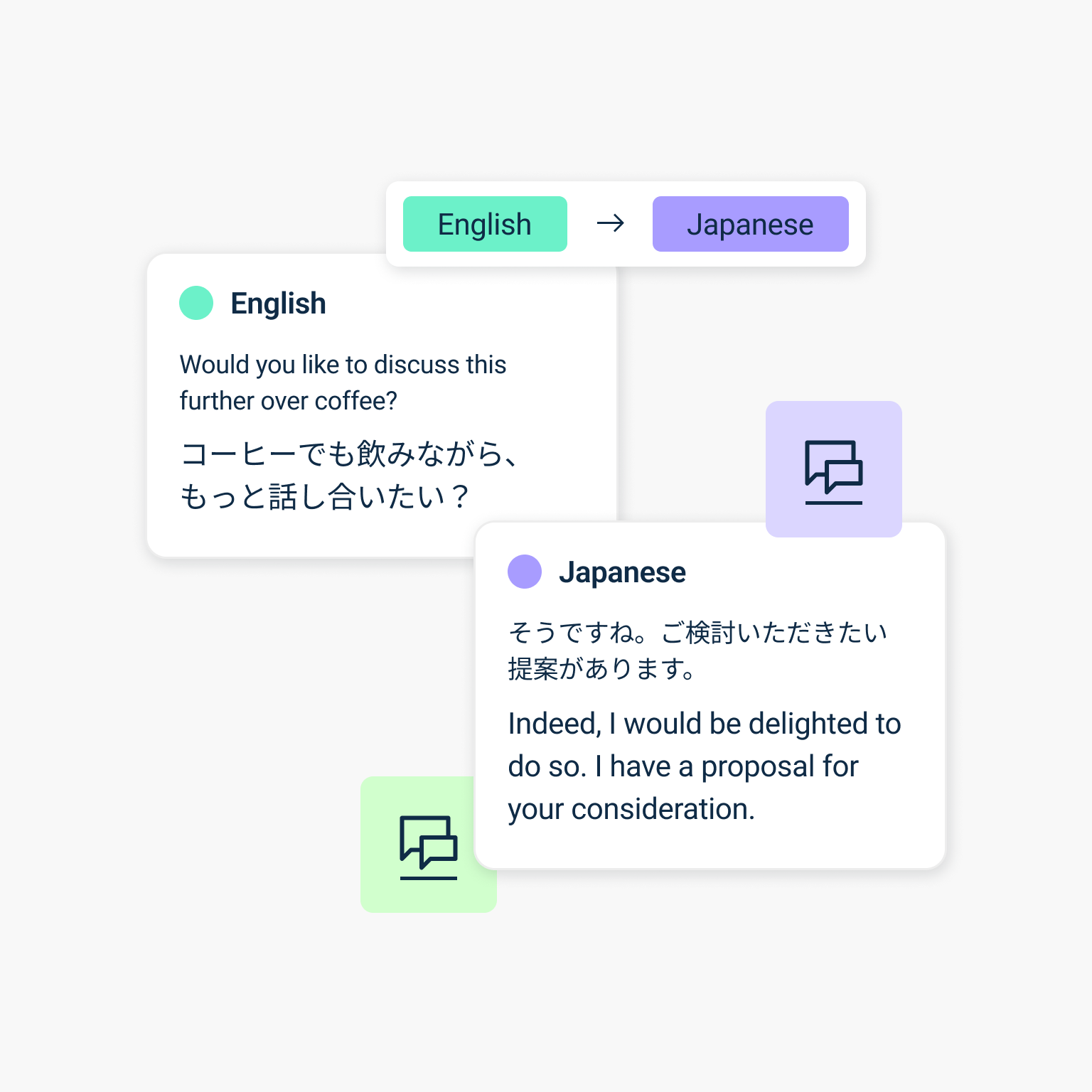The height and width of the screenshot is (1092, 1092).
Task: Click the arrow between English and Japanese
Action: point(610,224)
